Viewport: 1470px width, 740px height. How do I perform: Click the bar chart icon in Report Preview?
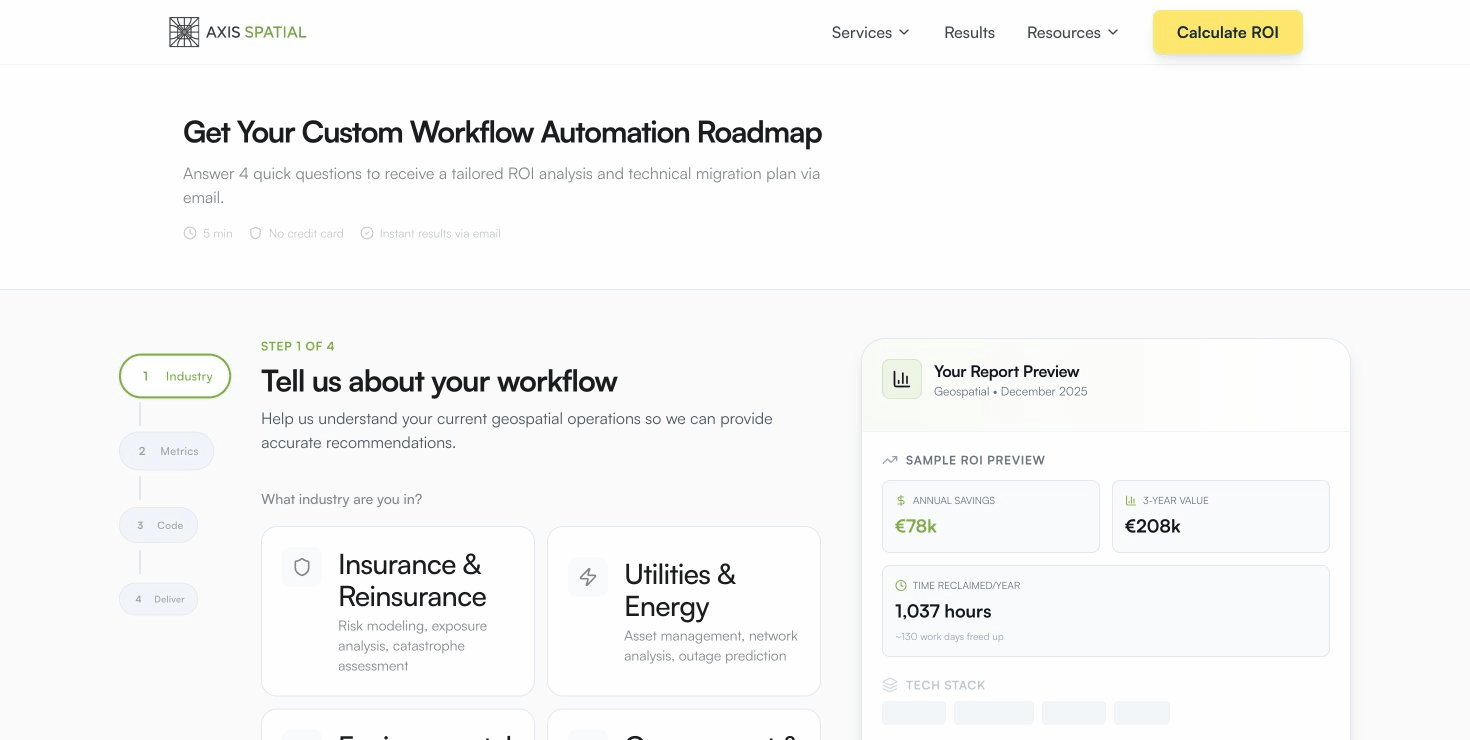pyautogui.click(x=901, y=379)
